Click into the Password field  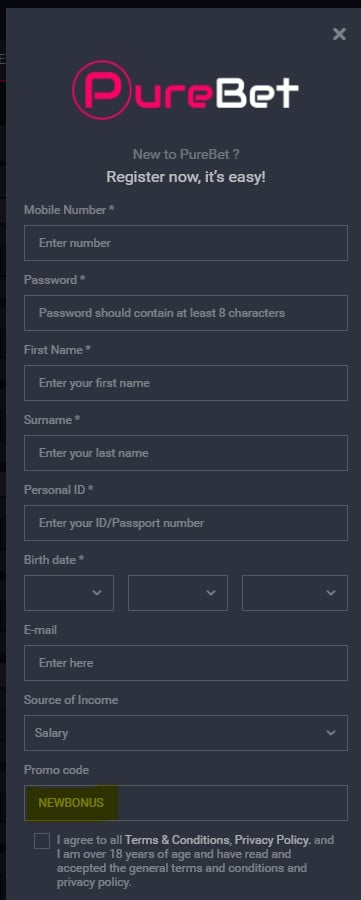[186, 313]
